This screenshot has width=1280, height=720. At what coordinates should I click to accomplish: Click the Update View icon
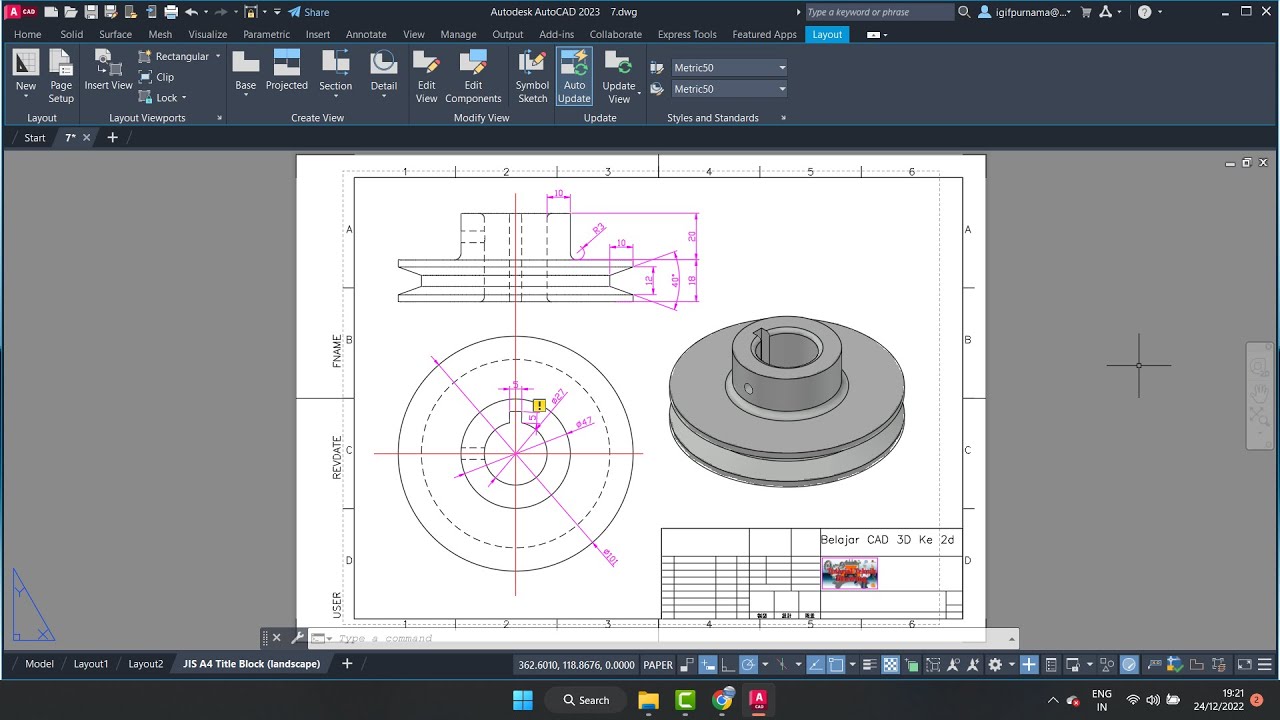click(619, 65)
